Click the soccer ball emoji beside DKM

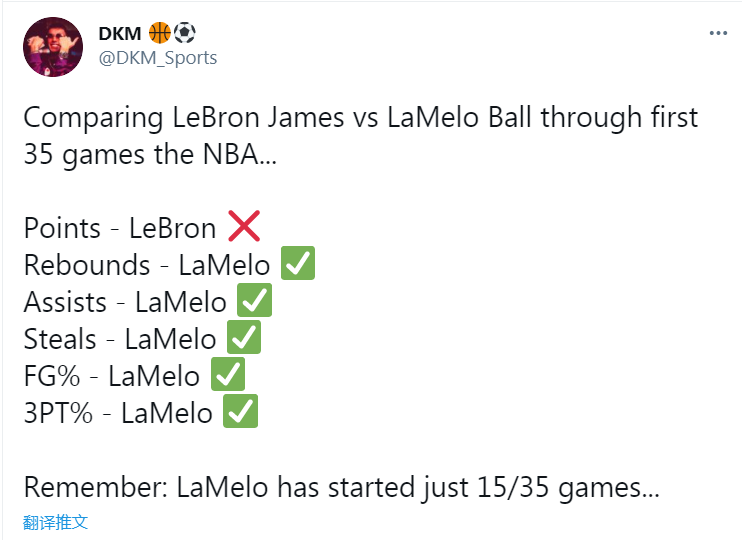click(185, 33)
